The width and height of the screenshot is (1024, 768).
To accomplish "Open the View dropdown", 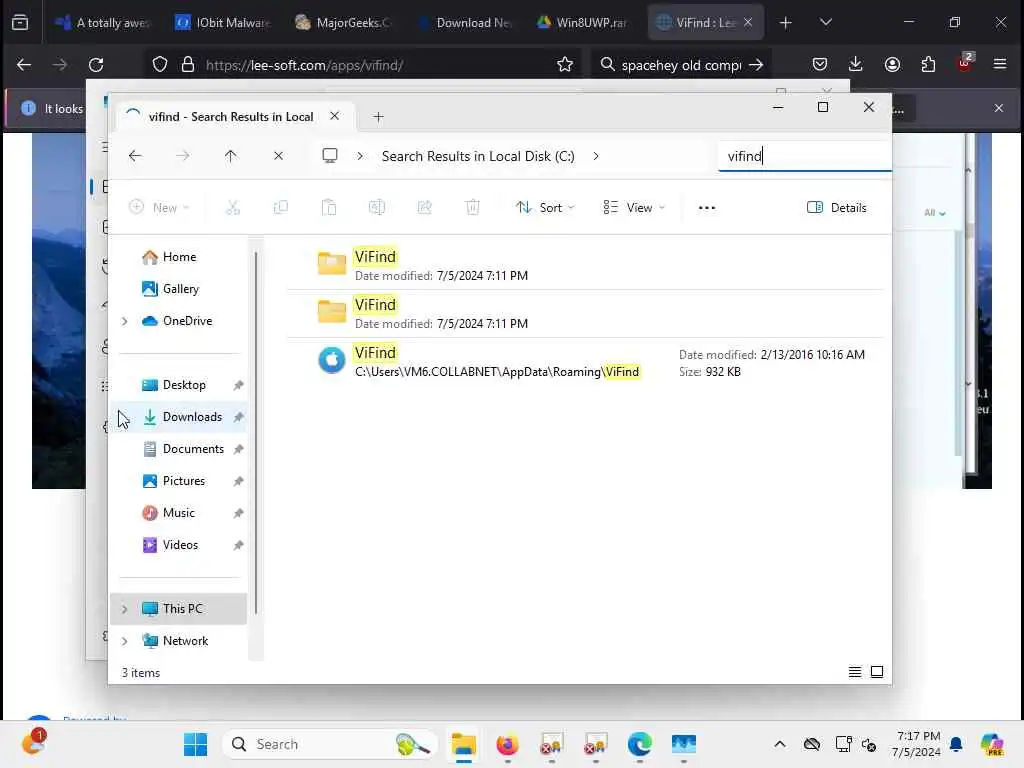I will [x=634, y=208].
